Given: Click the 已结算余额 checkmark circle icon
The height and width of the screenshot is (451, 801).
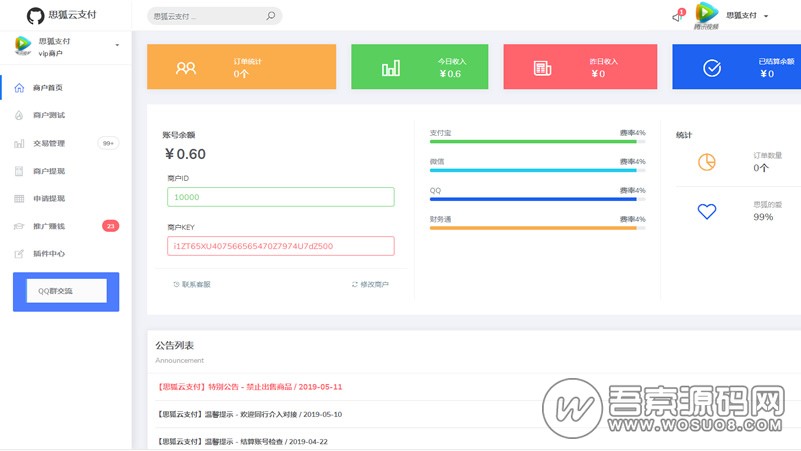Looking at the screenshot, I should coord(712,68).
